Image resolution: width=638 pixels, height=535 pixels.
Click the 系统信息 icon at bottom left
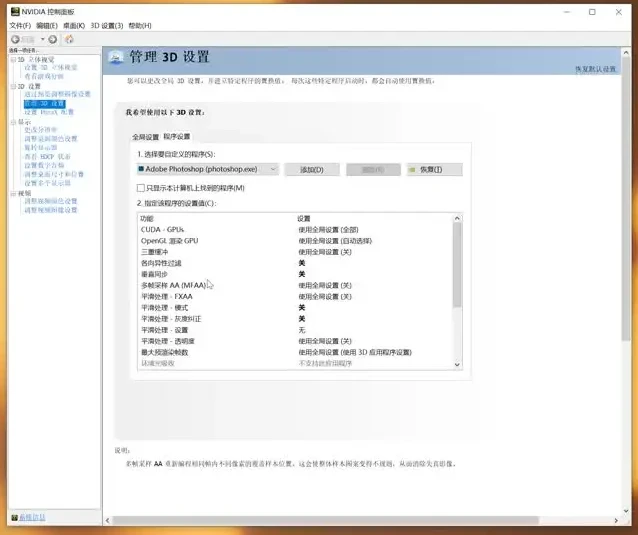(14, 517)
